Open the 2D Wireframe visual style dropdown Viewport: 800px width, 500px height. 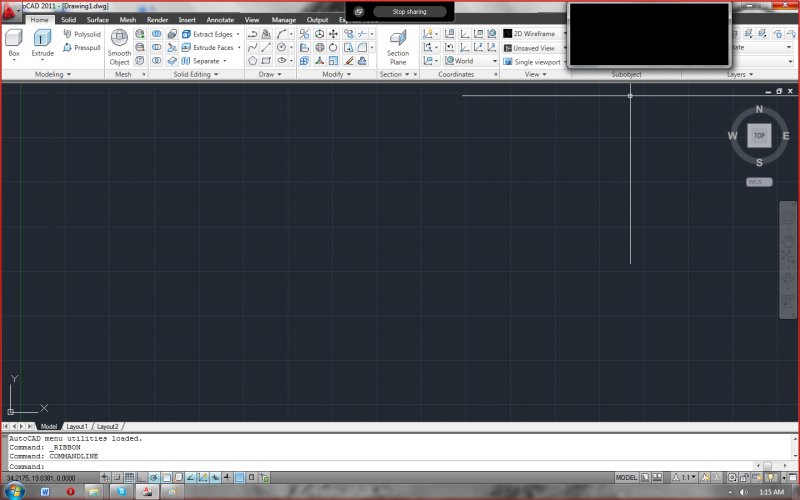click(x=534, y=34)
